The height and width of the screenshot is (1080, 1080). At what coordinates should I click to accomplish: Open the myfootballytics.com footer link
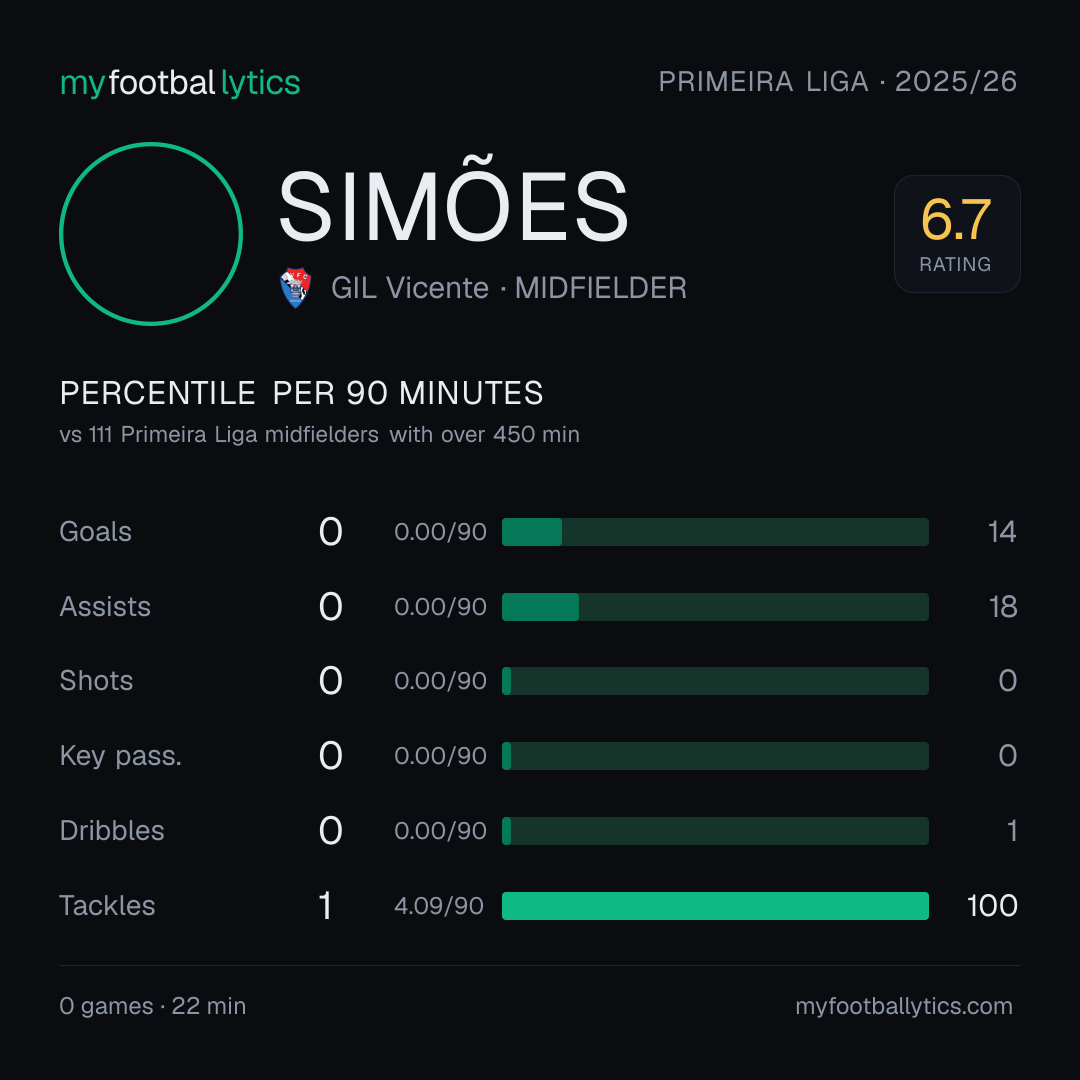(x=904, y=1006)
